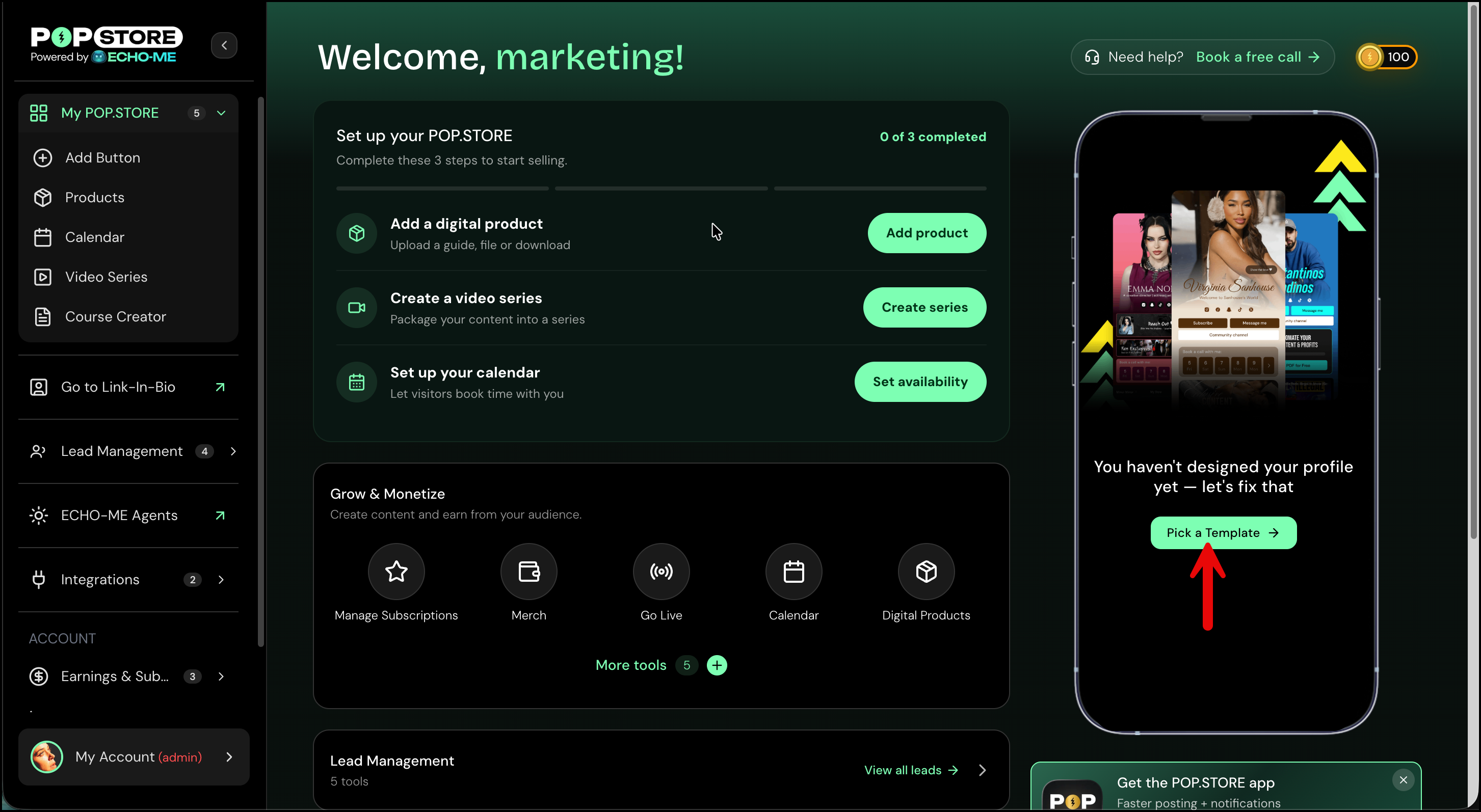Click the ECHO-ME Agents sun icon

click(39, 516)
